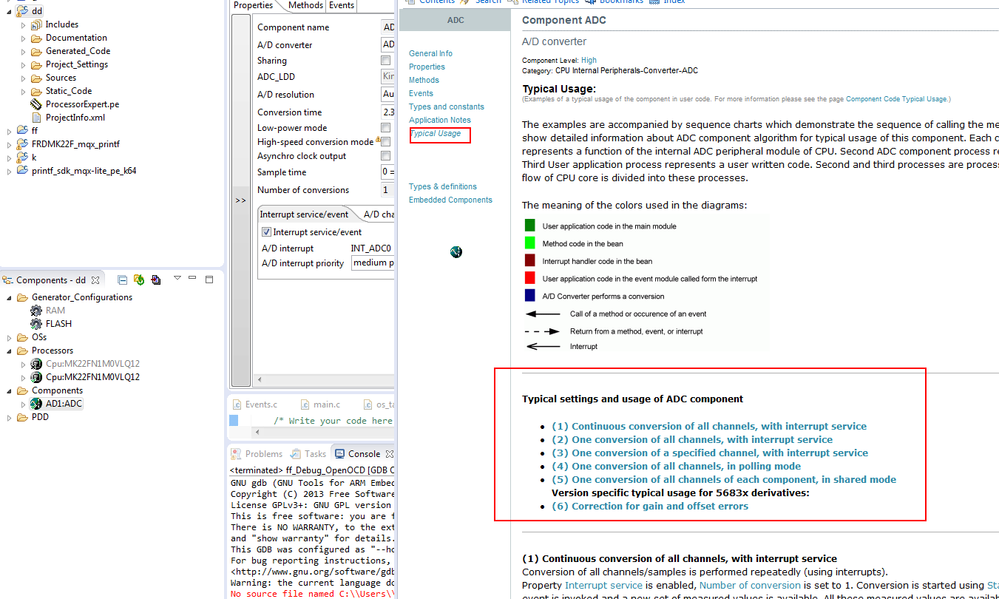
Task: Click the main.c file icon
Action: click(305, 405)
